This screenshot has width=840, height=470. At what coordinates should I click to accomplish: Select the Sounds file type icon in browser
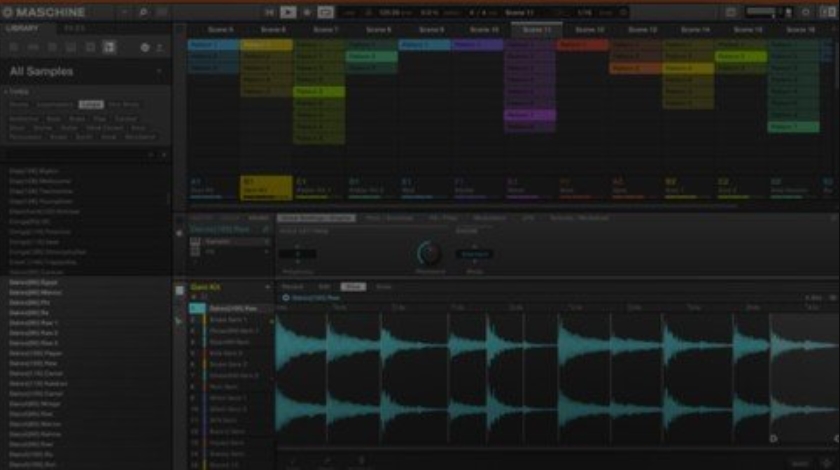tap(52, 48)
